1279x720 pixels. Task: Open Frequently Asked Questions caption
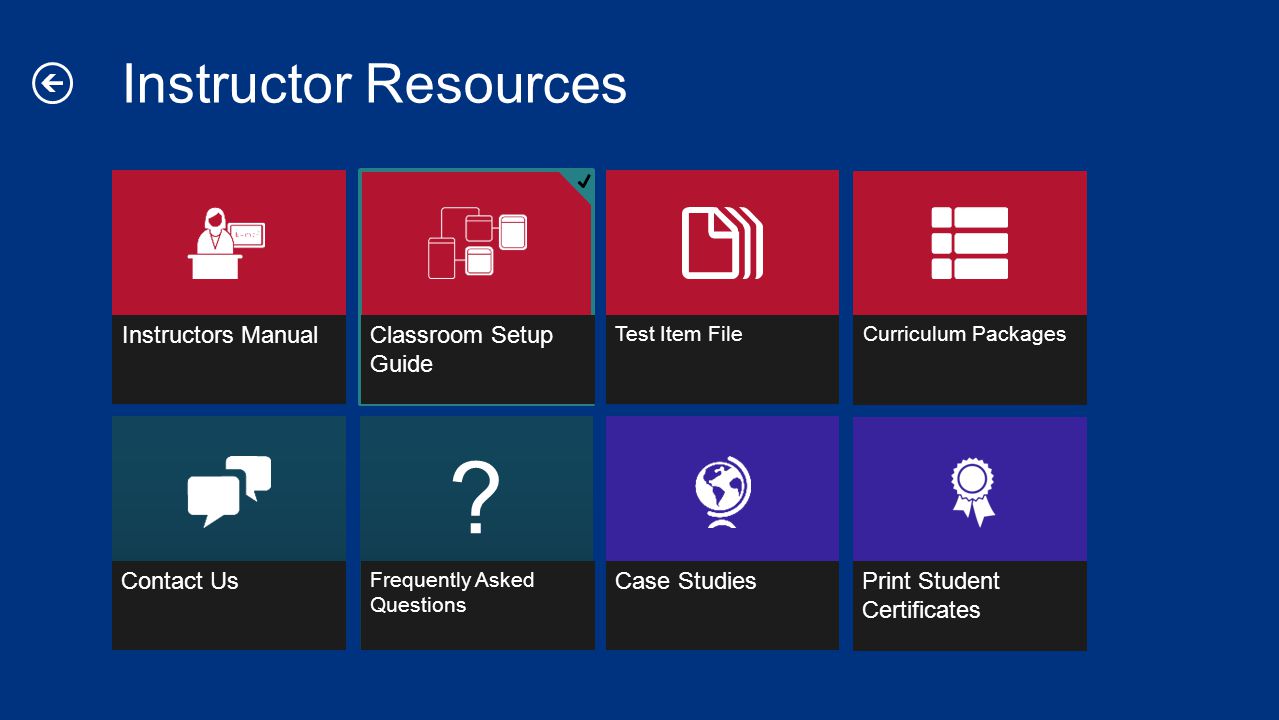point(452,592)
